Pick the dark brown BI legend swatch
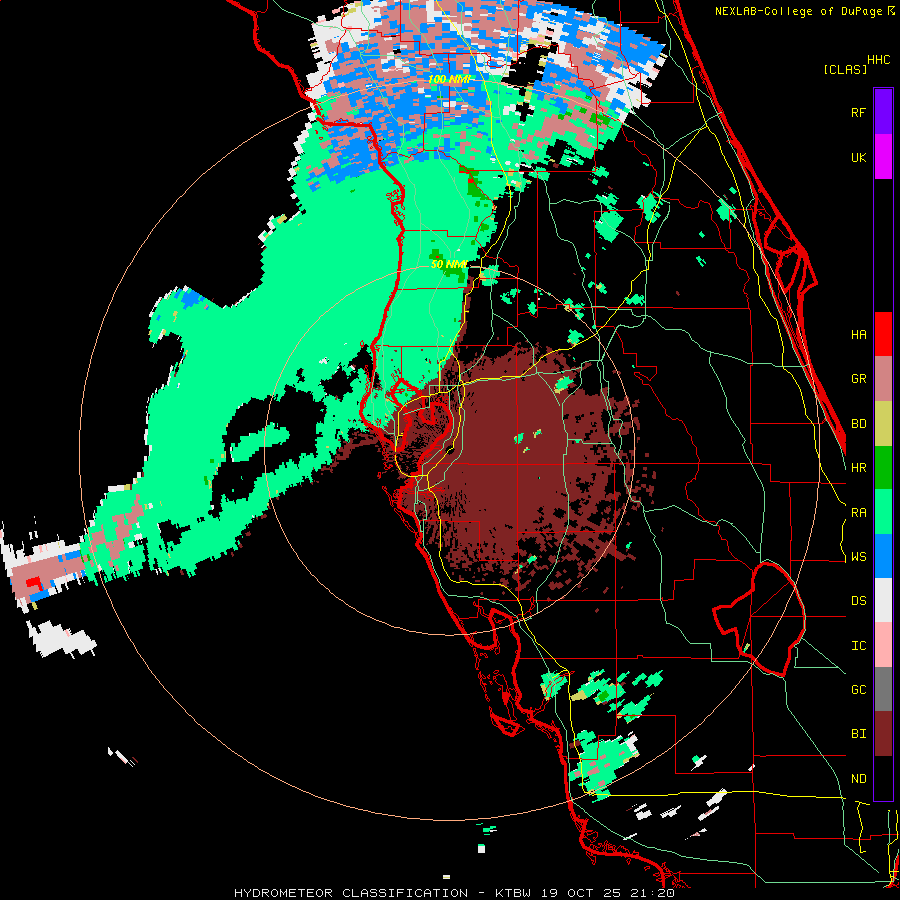The height and width of the screenshot is (900, 900). (x=883, y=734)
